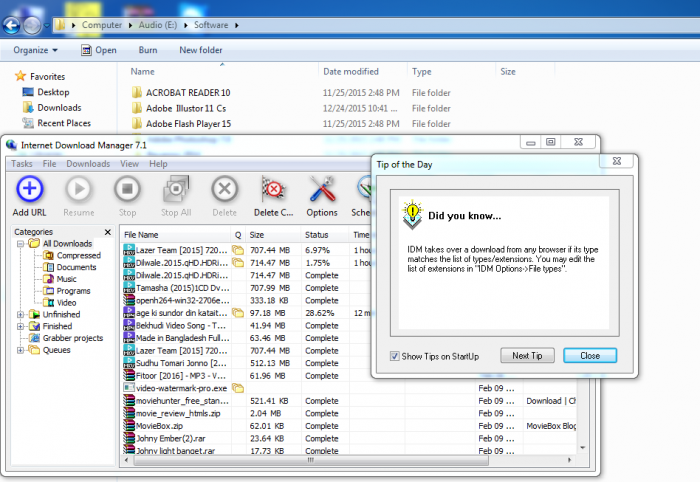The image size is (700, 482).
Task: Click the explorer Back arrow button
Action: click(12, 25)
